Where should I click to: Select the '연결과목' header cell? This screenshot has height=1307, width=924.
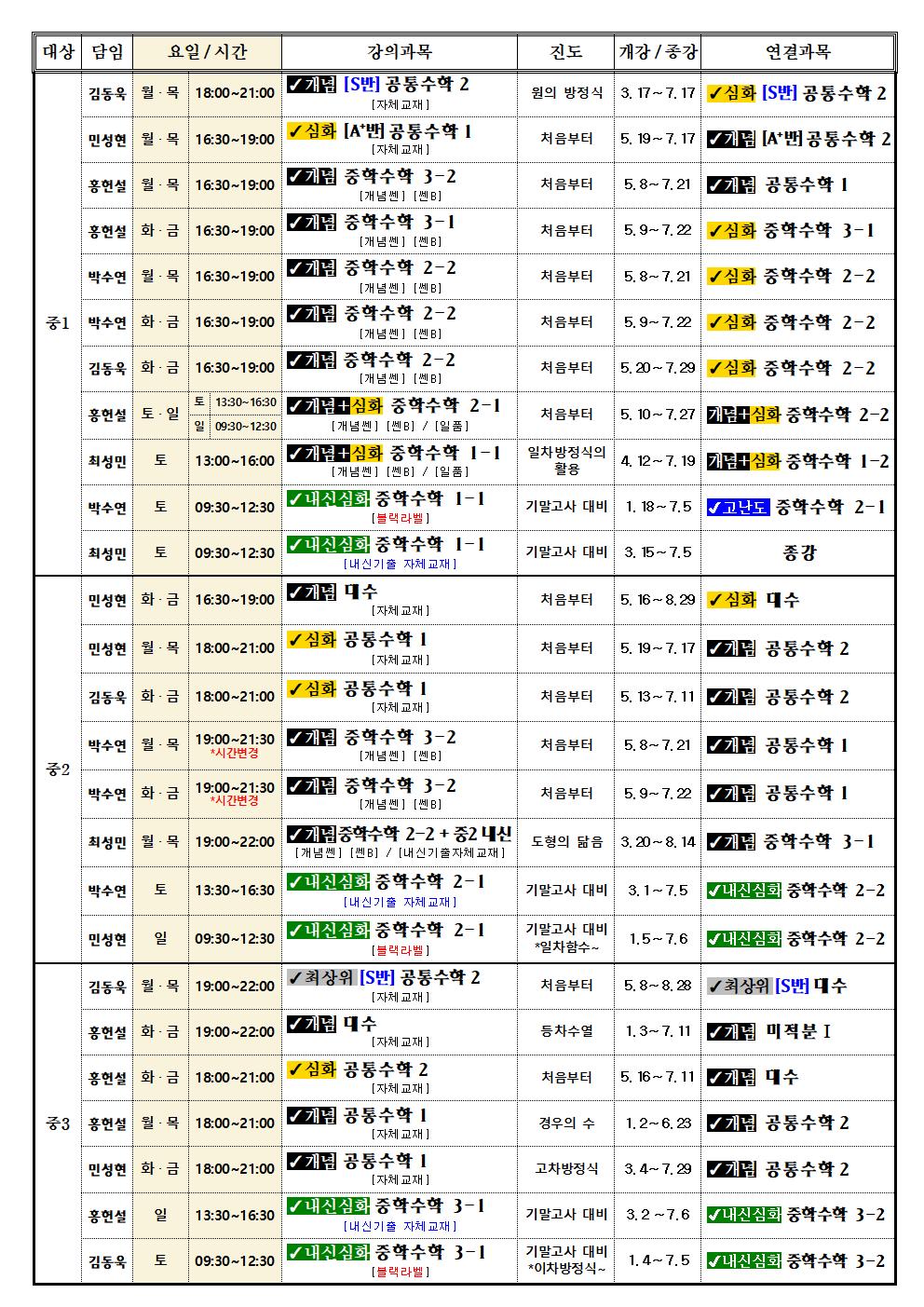[798, 52]
